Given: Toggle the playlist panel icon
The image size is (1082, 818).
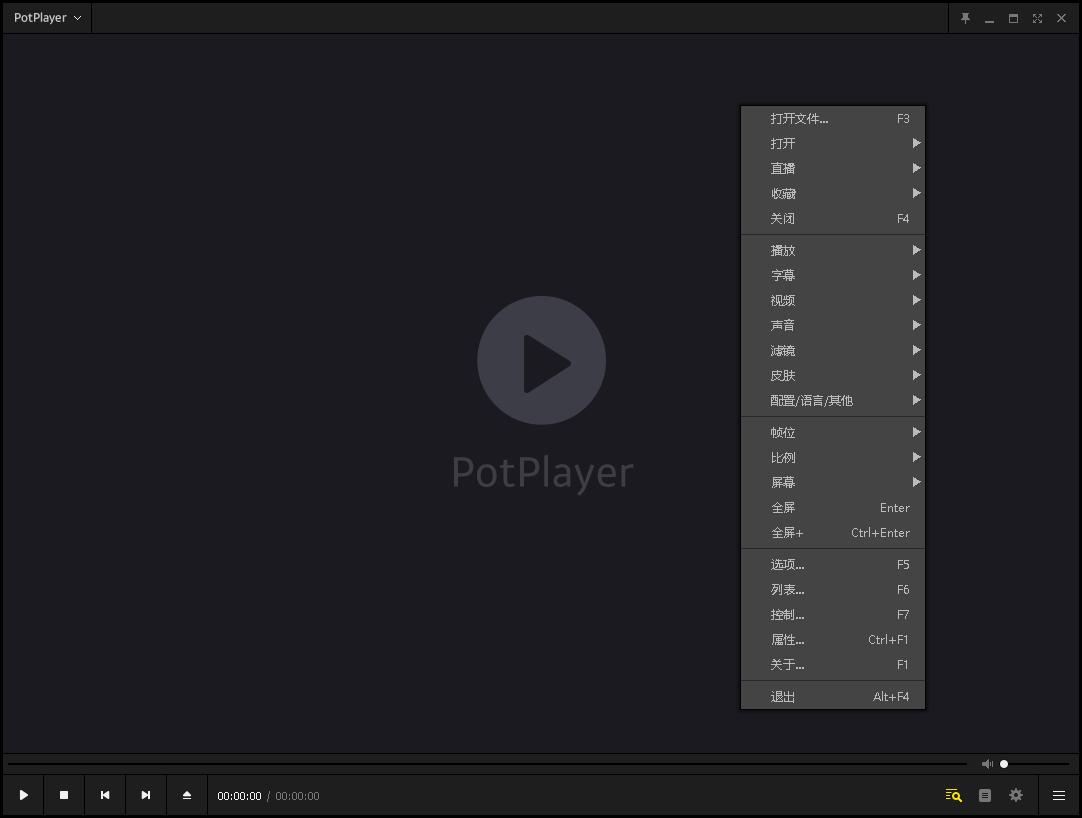Looking at the screenshot, I should (985, 796).
